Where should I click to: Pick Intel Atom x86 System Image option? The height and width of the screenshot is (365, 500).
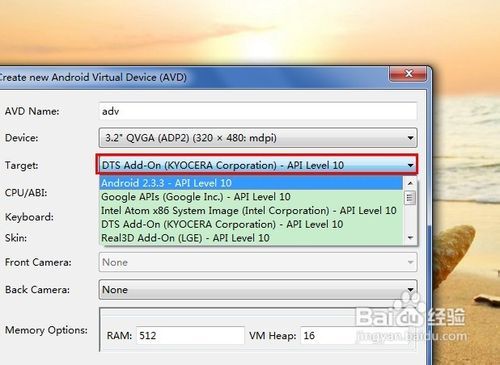pos(251,211)
